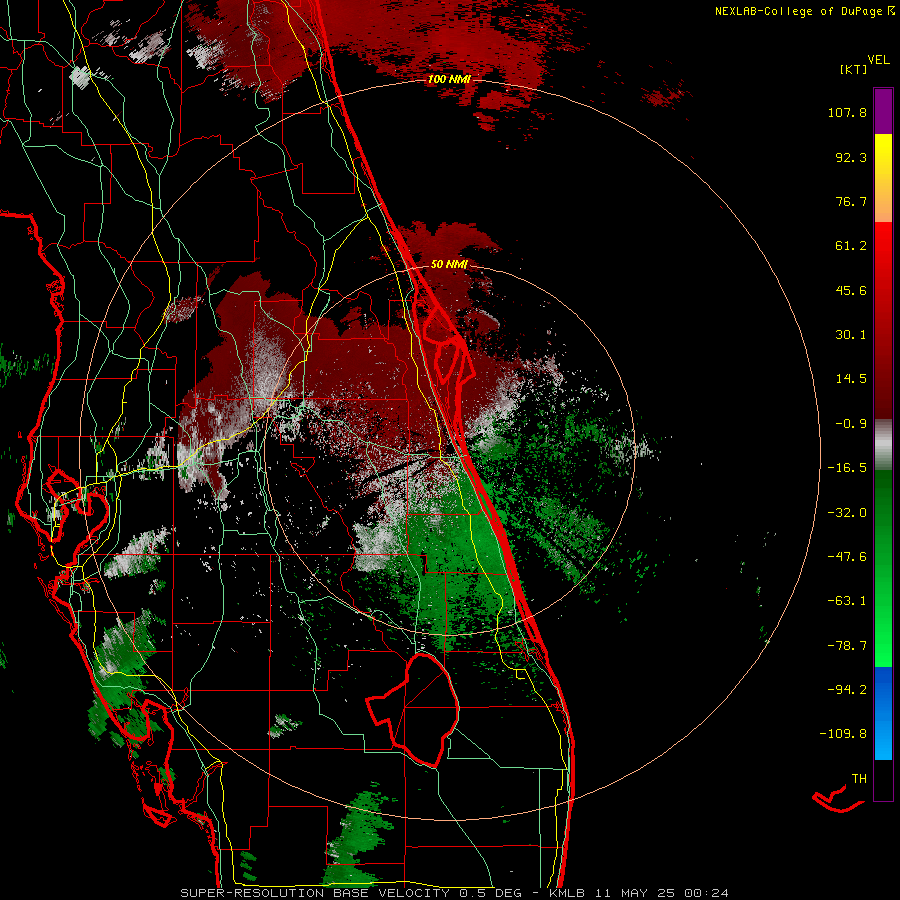
Task: Click the 50 NMI range ring label
Action: pos(449,264)
